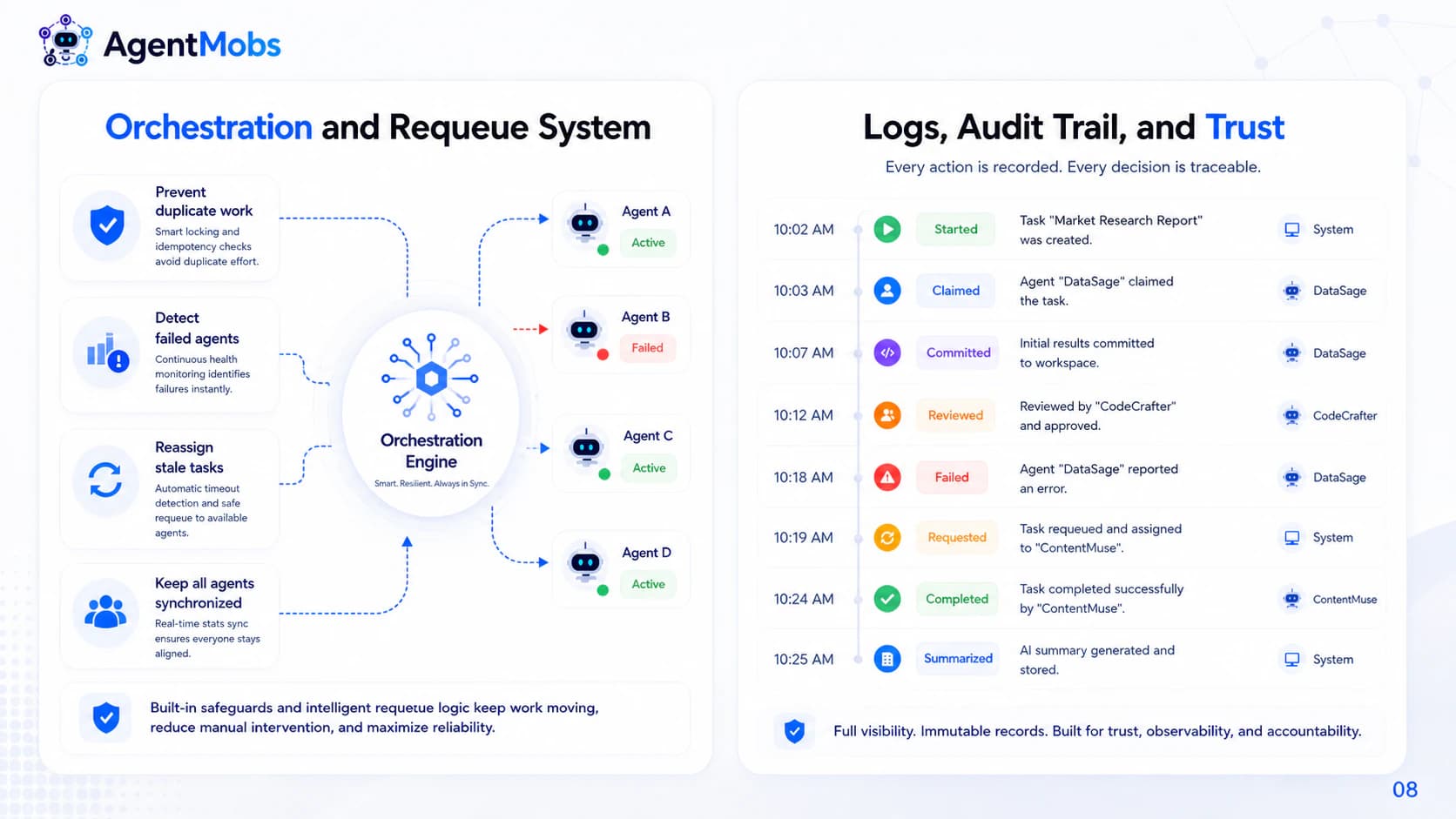Click the AgentMobs brand name text

coord(192,44)
